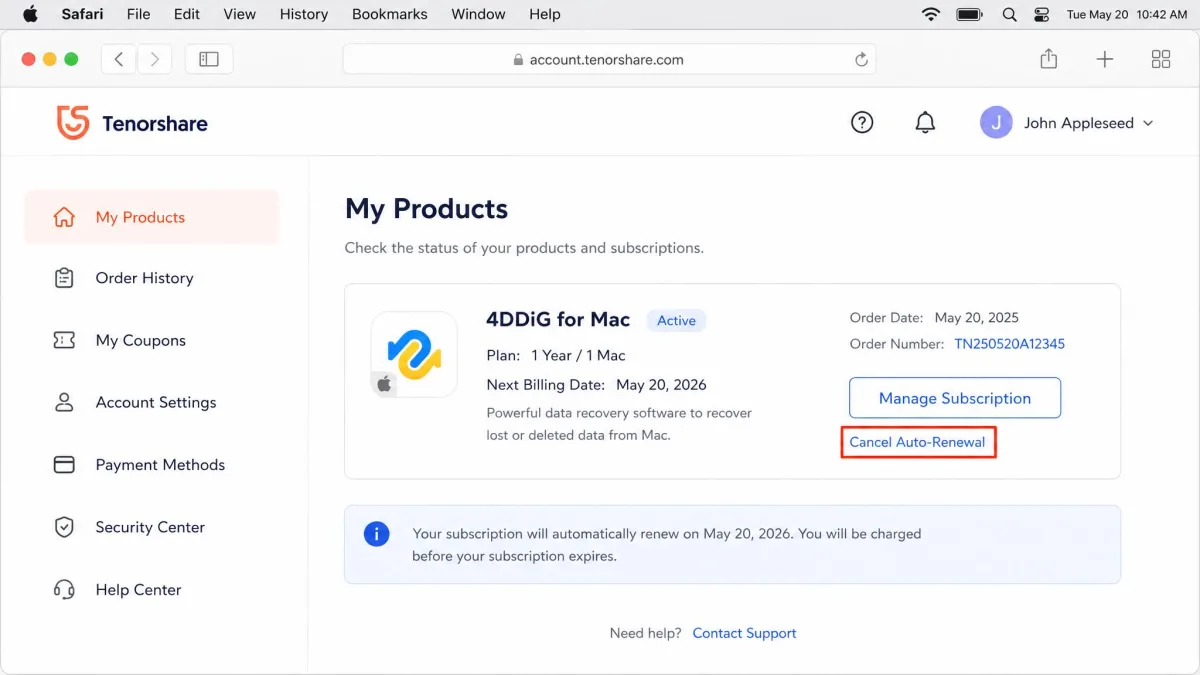
Task: Click the Manage Subscription button
Action: click(x=955, y=398)
